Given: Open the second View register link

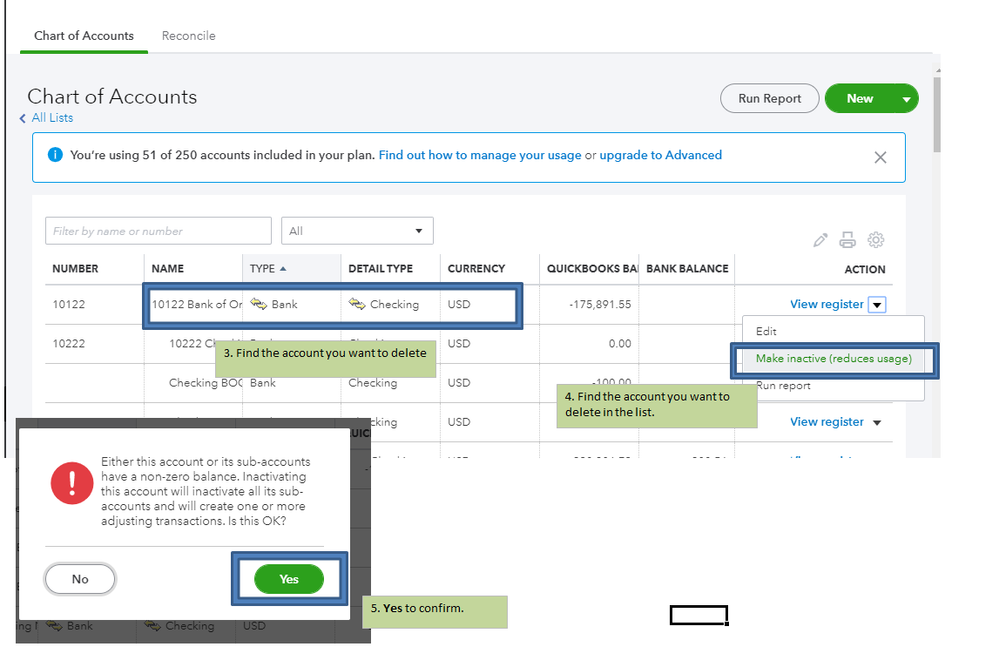Looking at the screenshot, I should [x=826, y=422].
